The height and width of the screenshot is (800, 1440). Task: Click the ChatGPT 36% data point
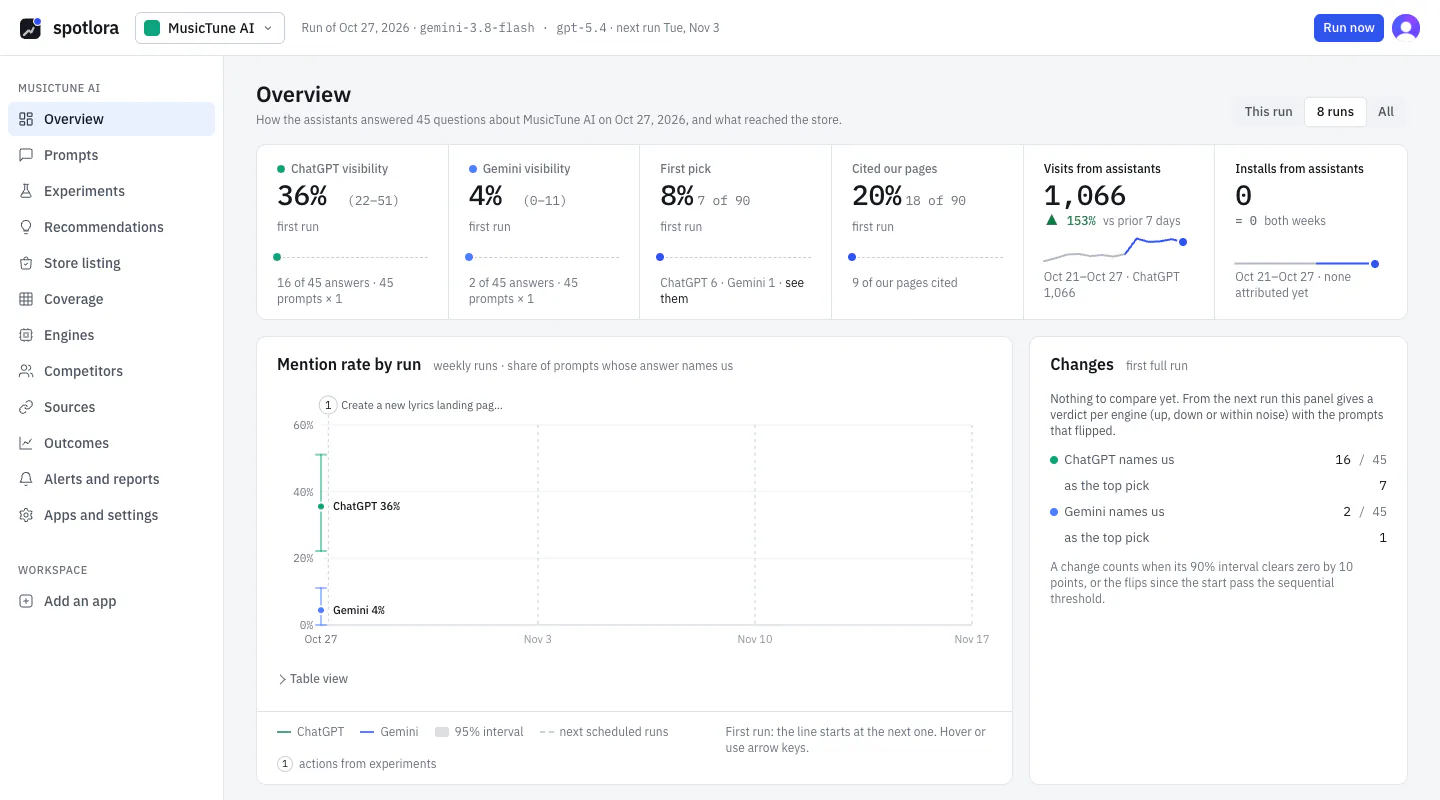click(321, 506)
